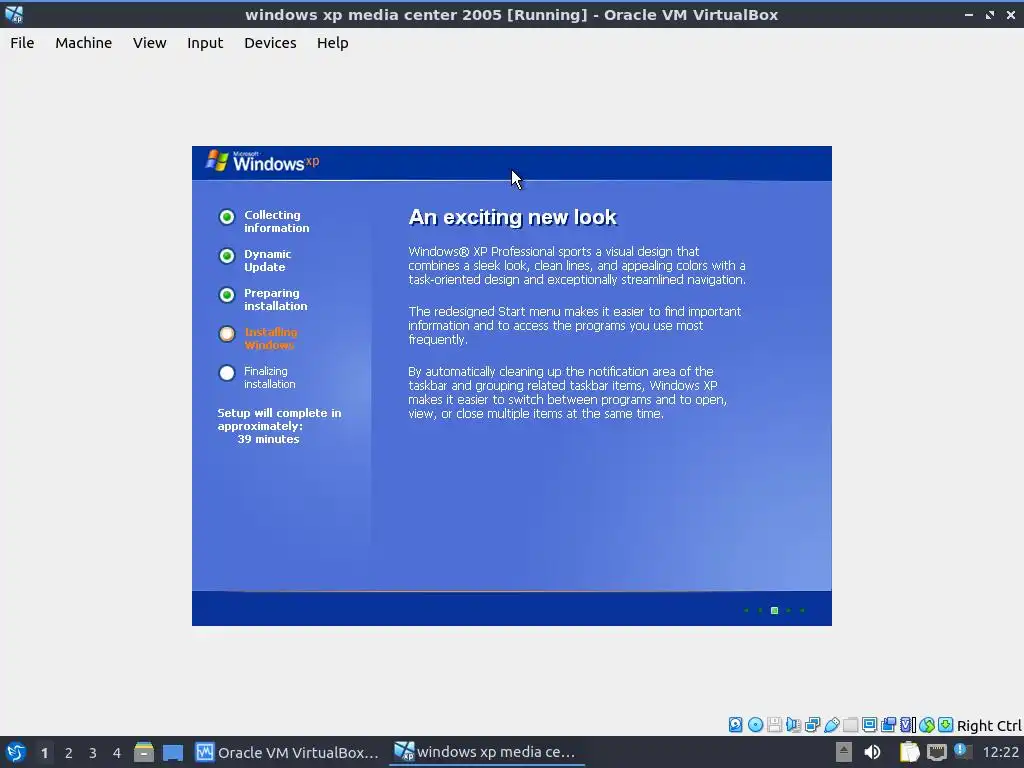
Task: Switch to workspace 4
Action: click(117, 753)
